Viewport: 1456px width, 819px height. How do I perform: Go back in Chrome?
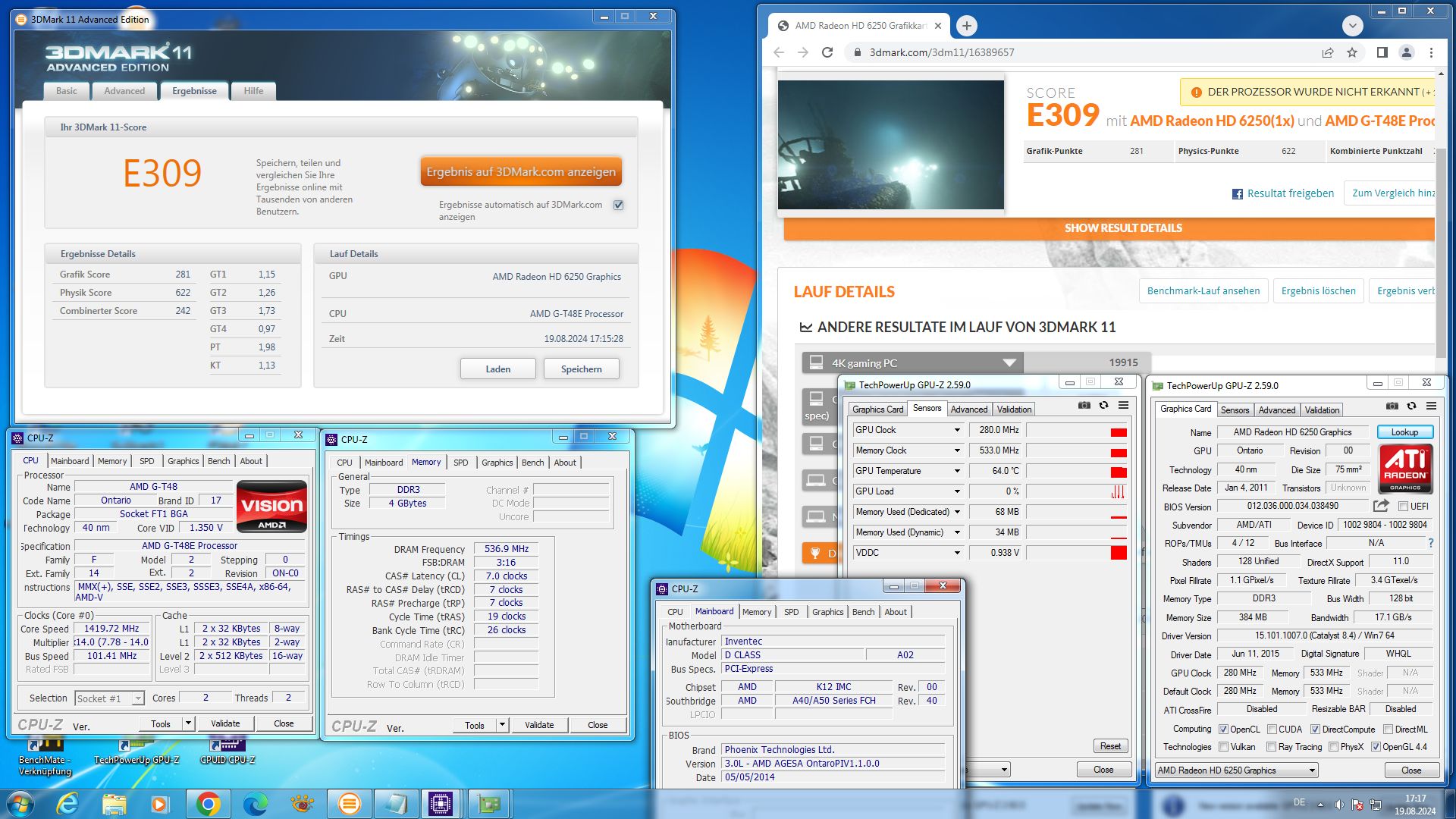[779, 52]
